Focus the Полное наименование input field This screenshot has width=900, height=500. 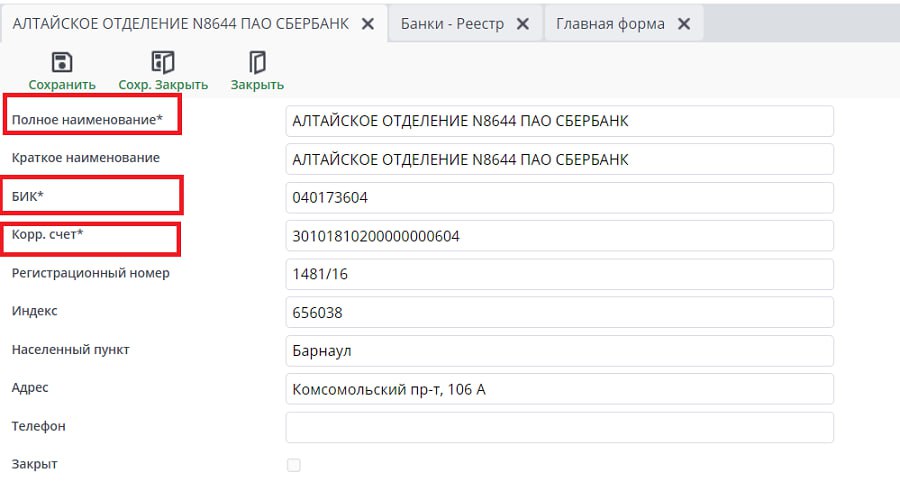558,121
